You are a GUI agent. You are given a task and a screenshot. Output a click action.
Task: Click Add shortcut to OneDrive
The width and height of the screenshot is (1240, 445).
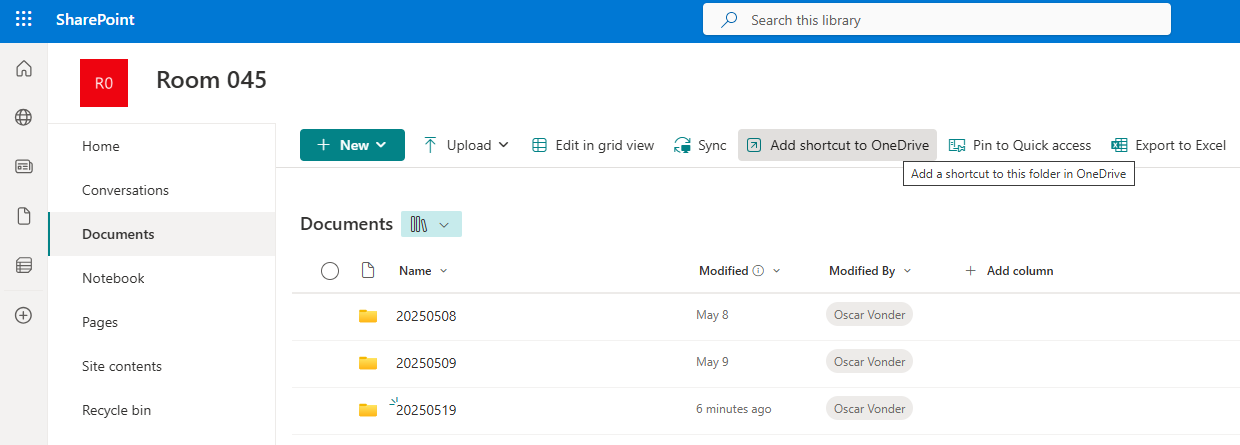tap(838, 145)
